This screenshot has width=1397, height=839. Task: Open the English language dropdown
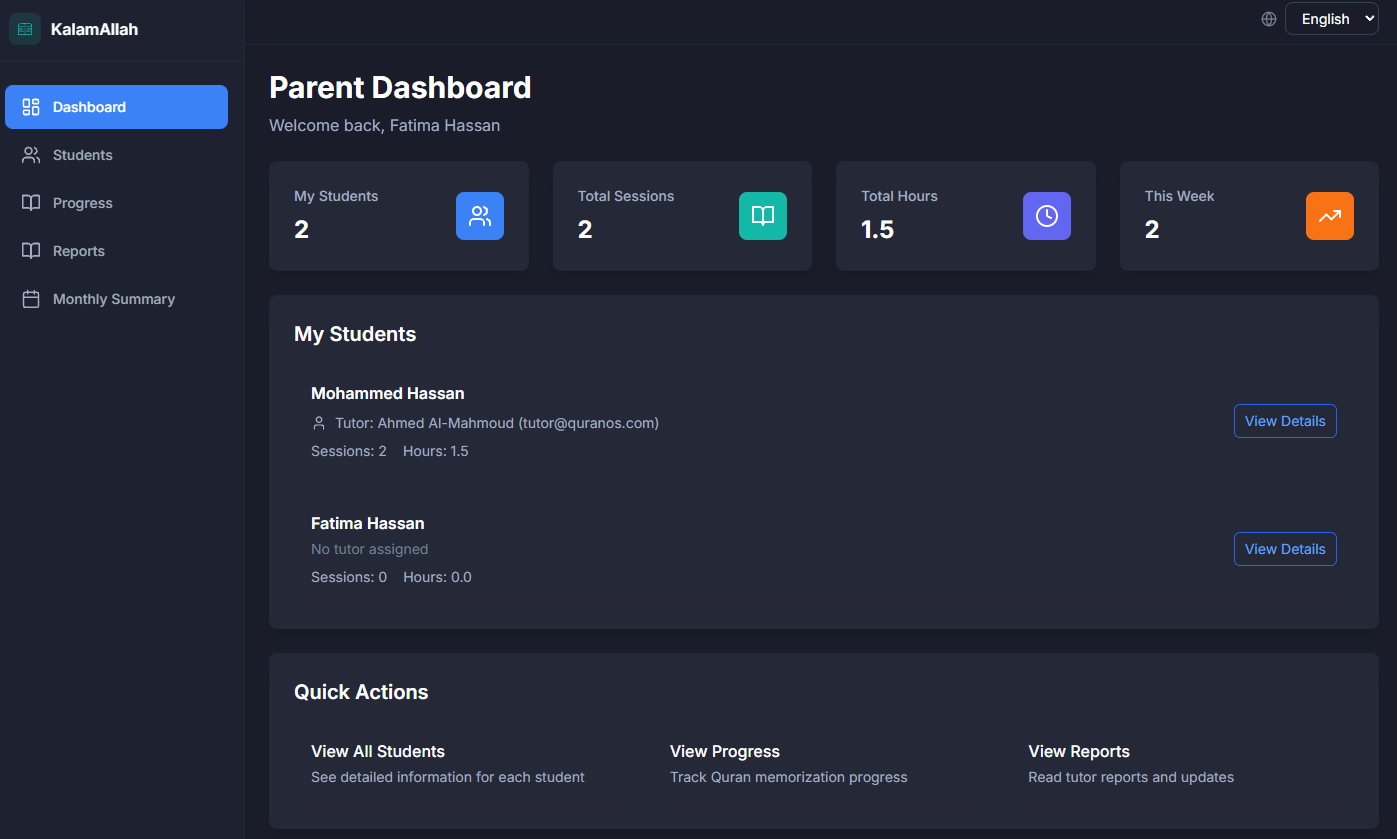coord(1331,19)
